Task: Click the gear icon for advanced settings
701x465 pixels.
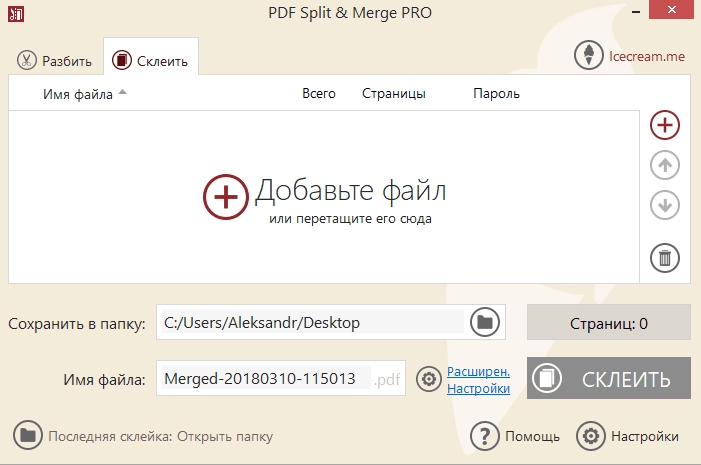Action: point(429,379)
